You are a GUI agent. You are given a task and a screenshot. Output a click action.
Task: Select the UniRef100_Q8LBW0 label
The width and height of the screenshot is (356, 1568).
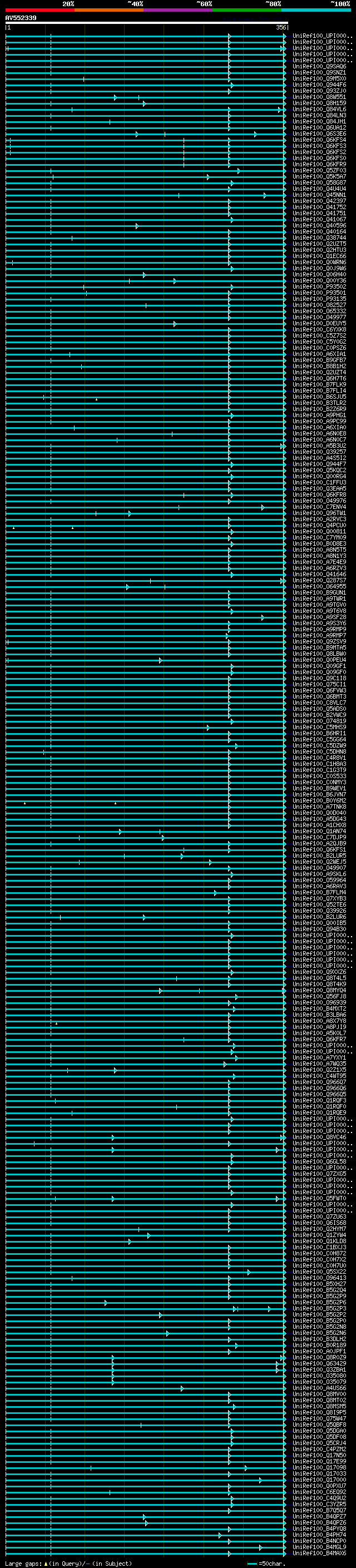[x=319, y=654]
